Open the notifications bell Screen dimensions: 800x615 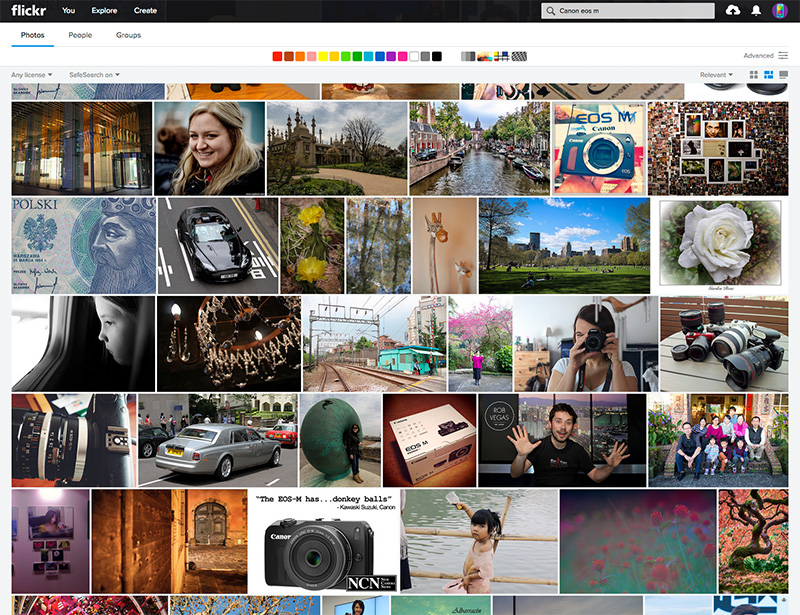point(756,10)
